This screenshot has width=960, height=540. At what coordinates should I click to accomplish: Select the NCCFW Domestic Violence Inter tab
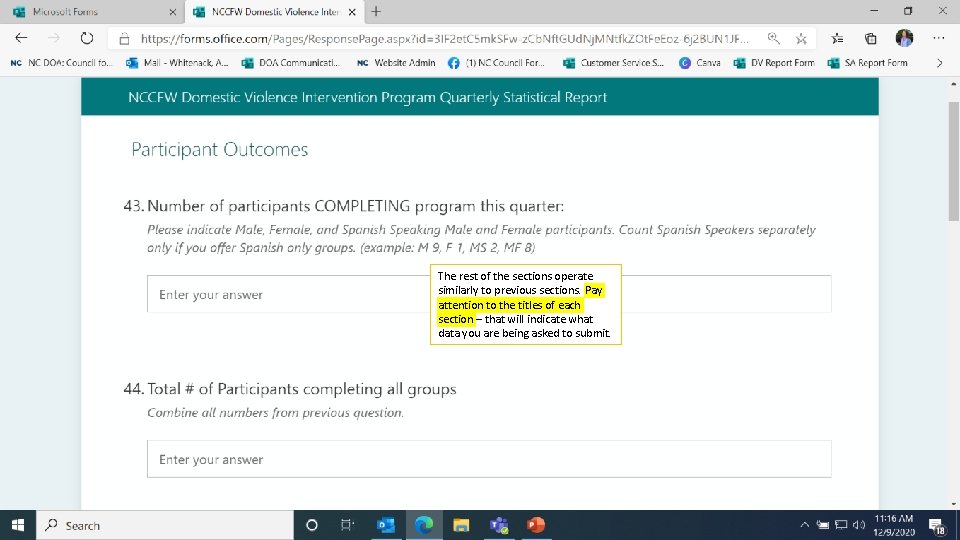coord(274,12)
